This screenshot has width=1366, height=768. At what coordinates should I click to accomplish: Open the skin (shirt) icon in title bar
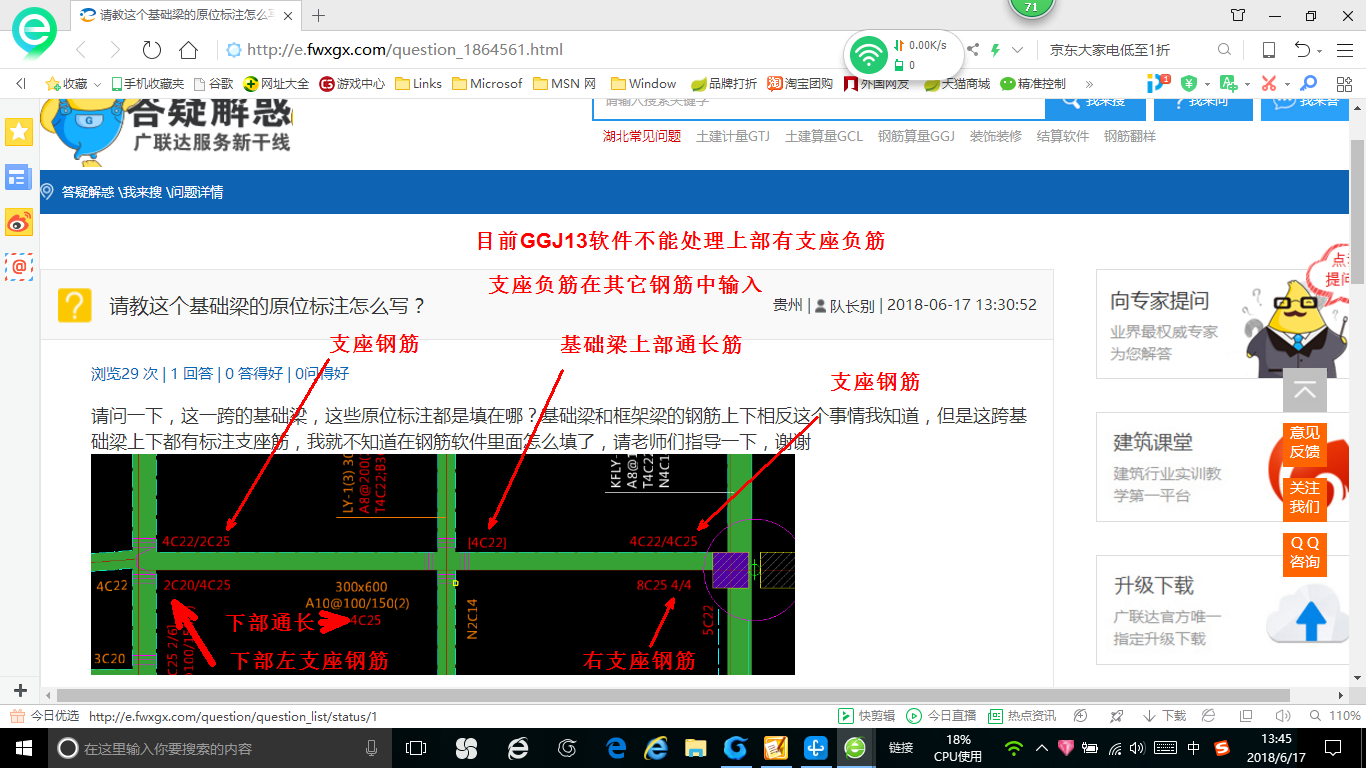coord(1238,15)
